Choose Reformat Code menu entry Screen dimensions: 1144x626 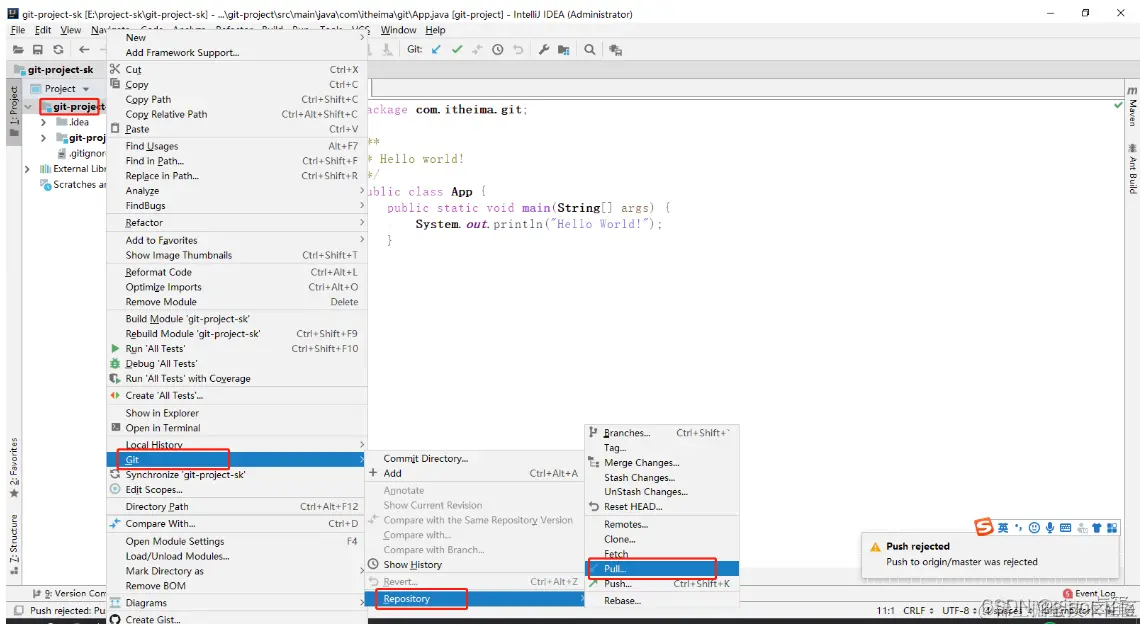pos(236,272)
